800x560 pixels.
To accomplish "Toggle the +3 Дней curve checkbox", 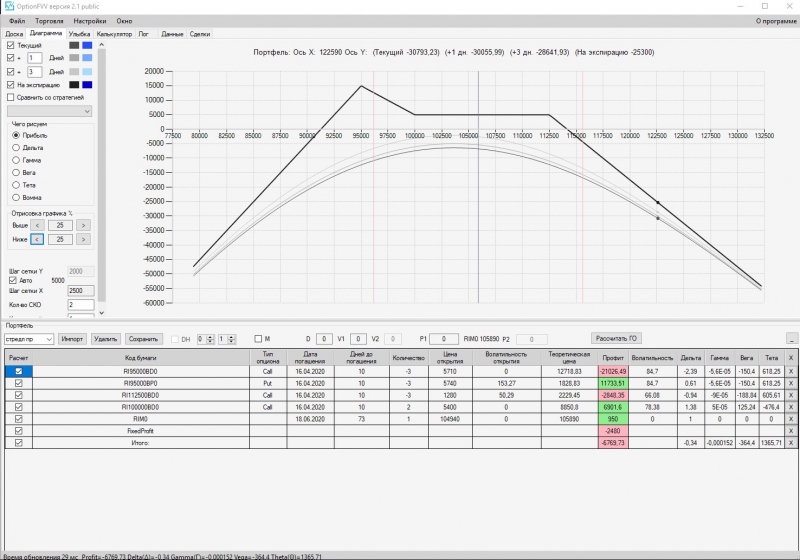I will (x=11, y=72).
